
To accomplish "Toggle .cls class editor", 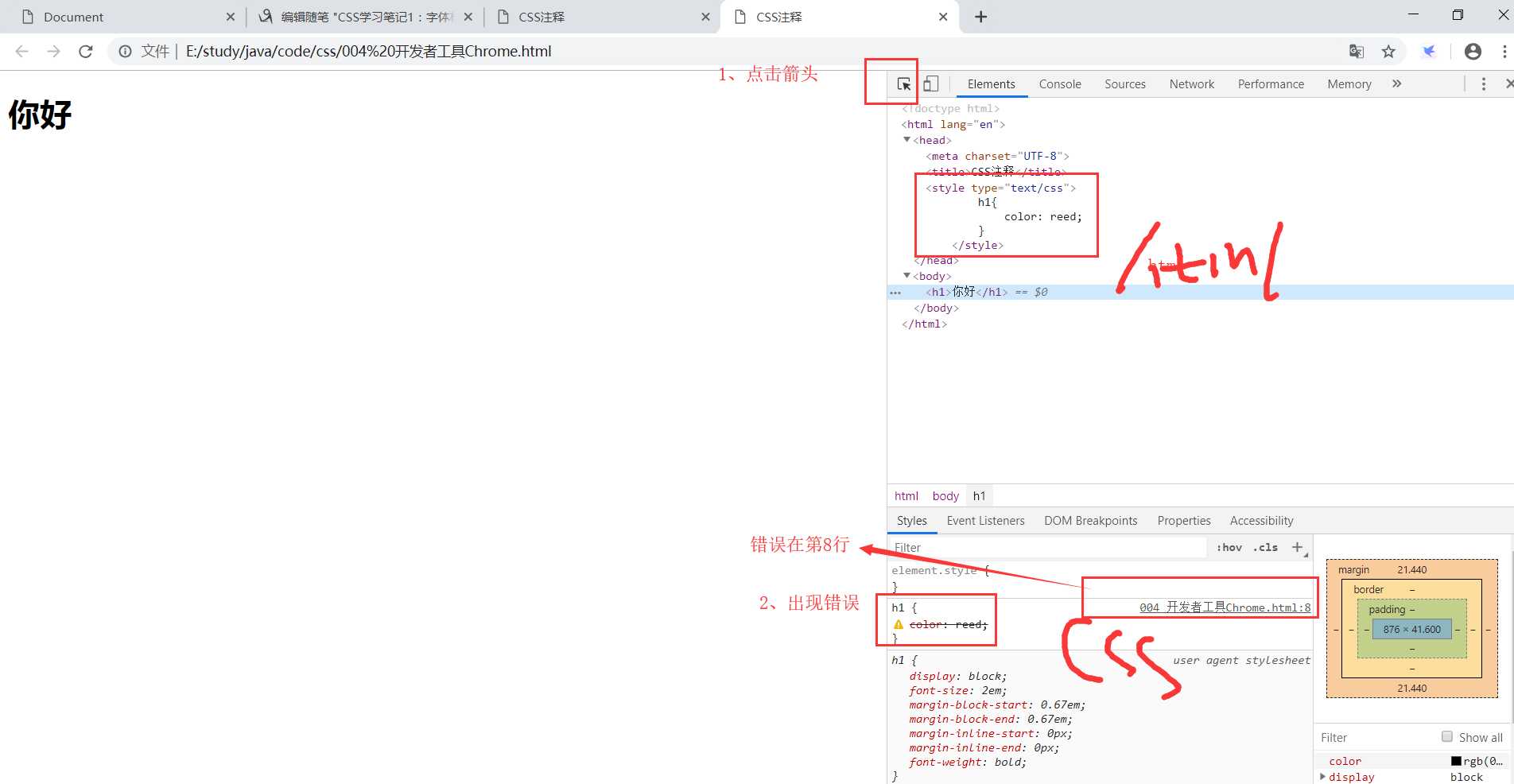I will point(1265,547).
